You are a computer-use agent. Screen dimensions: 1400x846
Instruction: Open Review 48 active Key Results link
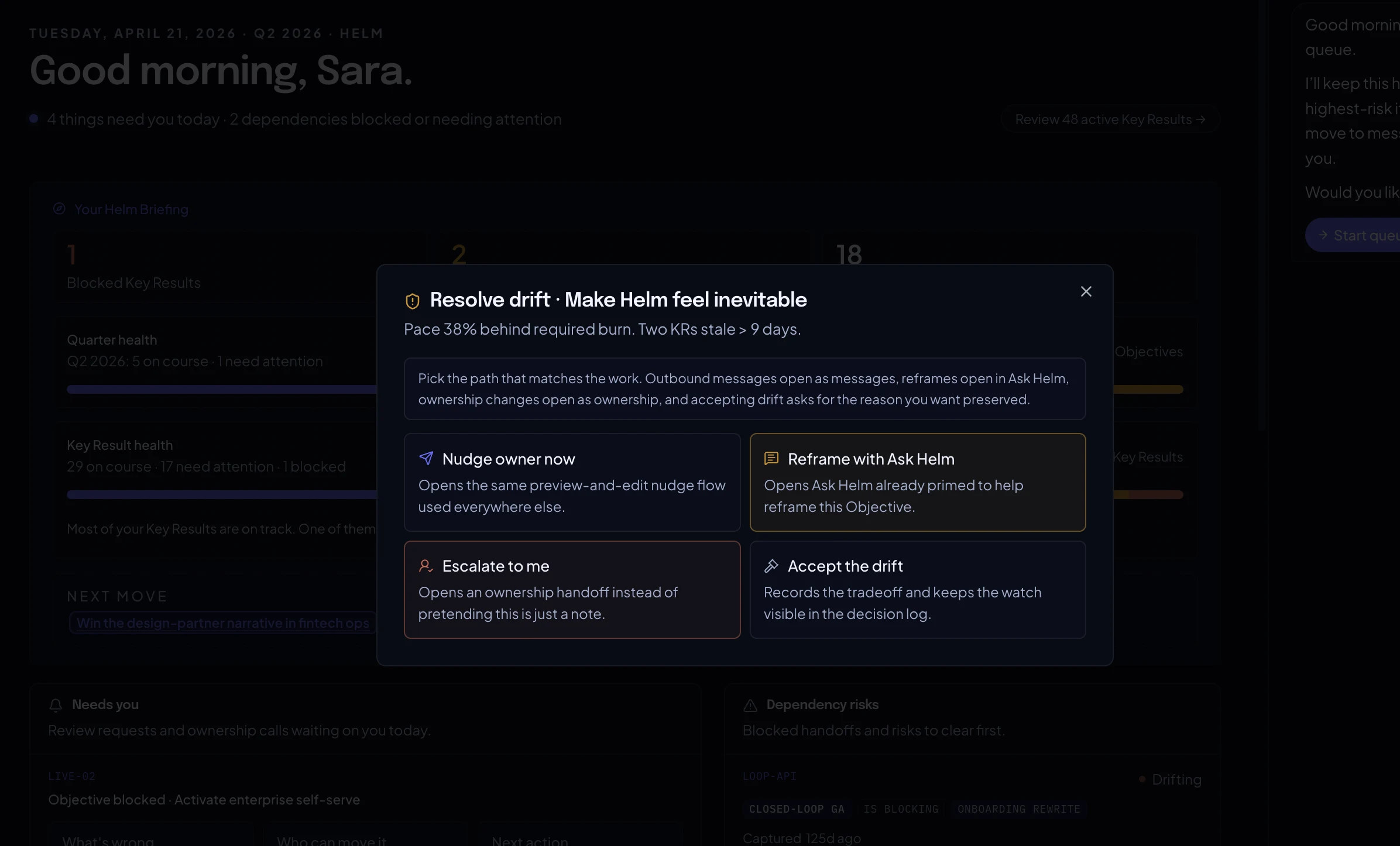(1110, 119)
